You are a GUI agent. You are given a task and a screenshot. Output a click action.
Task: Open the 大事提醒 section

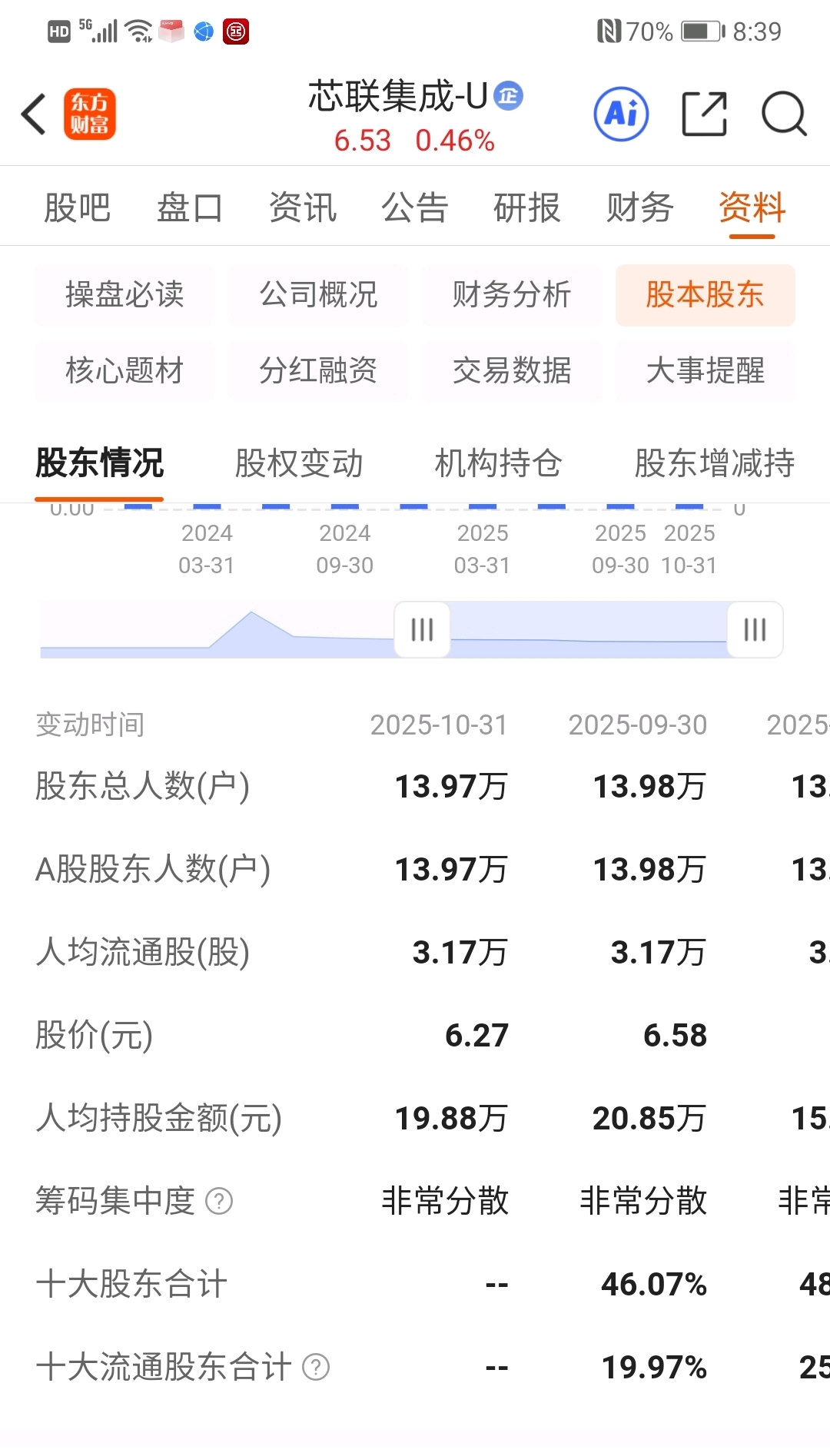click(705, 370)
